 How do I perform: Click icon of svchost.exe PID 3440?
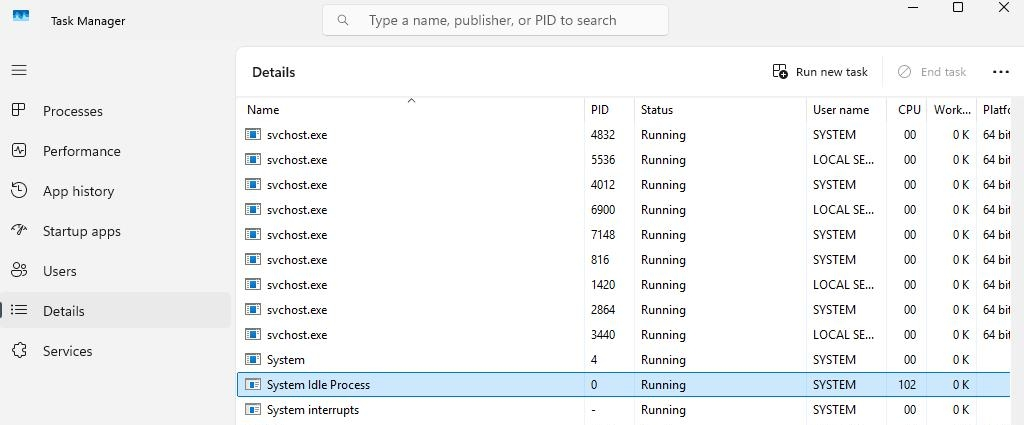point(253,334)
